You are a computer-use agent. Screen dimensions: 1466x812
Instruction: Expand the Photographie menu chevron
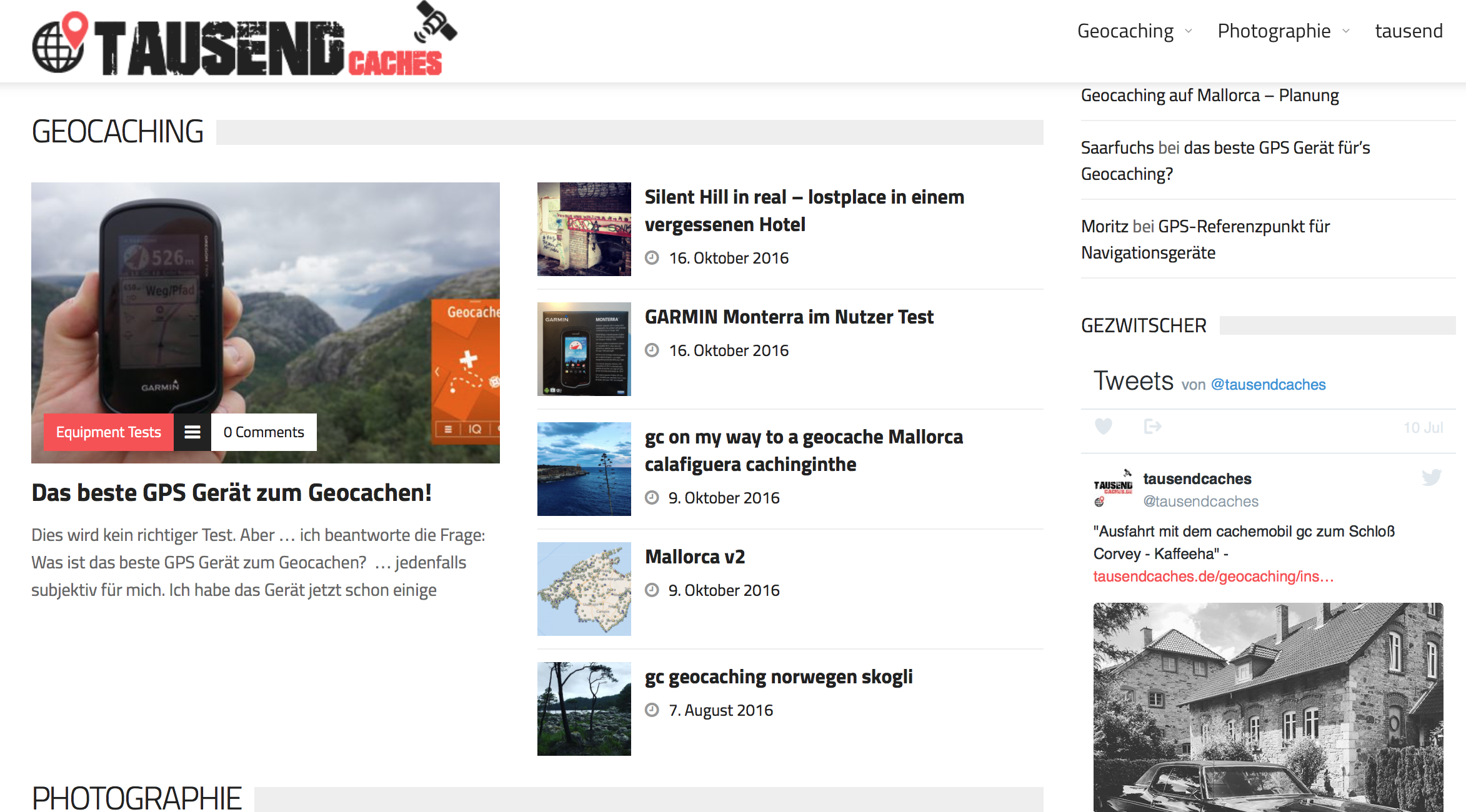[x=1346, y=31]
